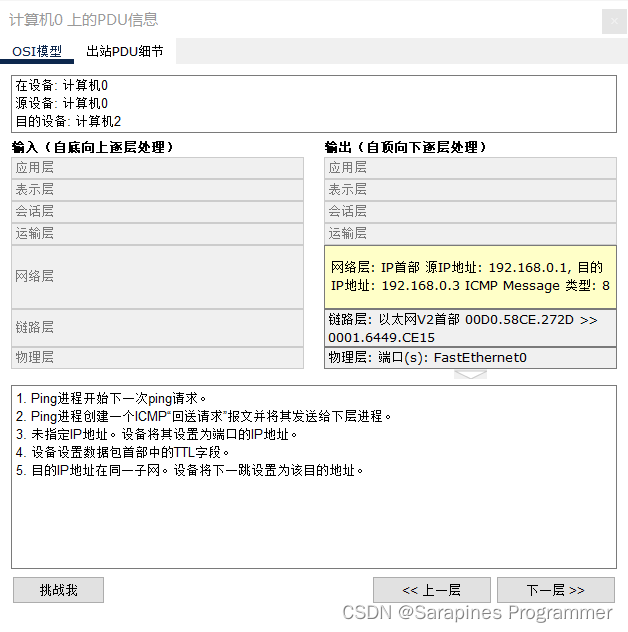The image size is (628, 632).
Task: Click step 4 about the TTL字段
Action: pyautogui.click(x=123, y=452)
